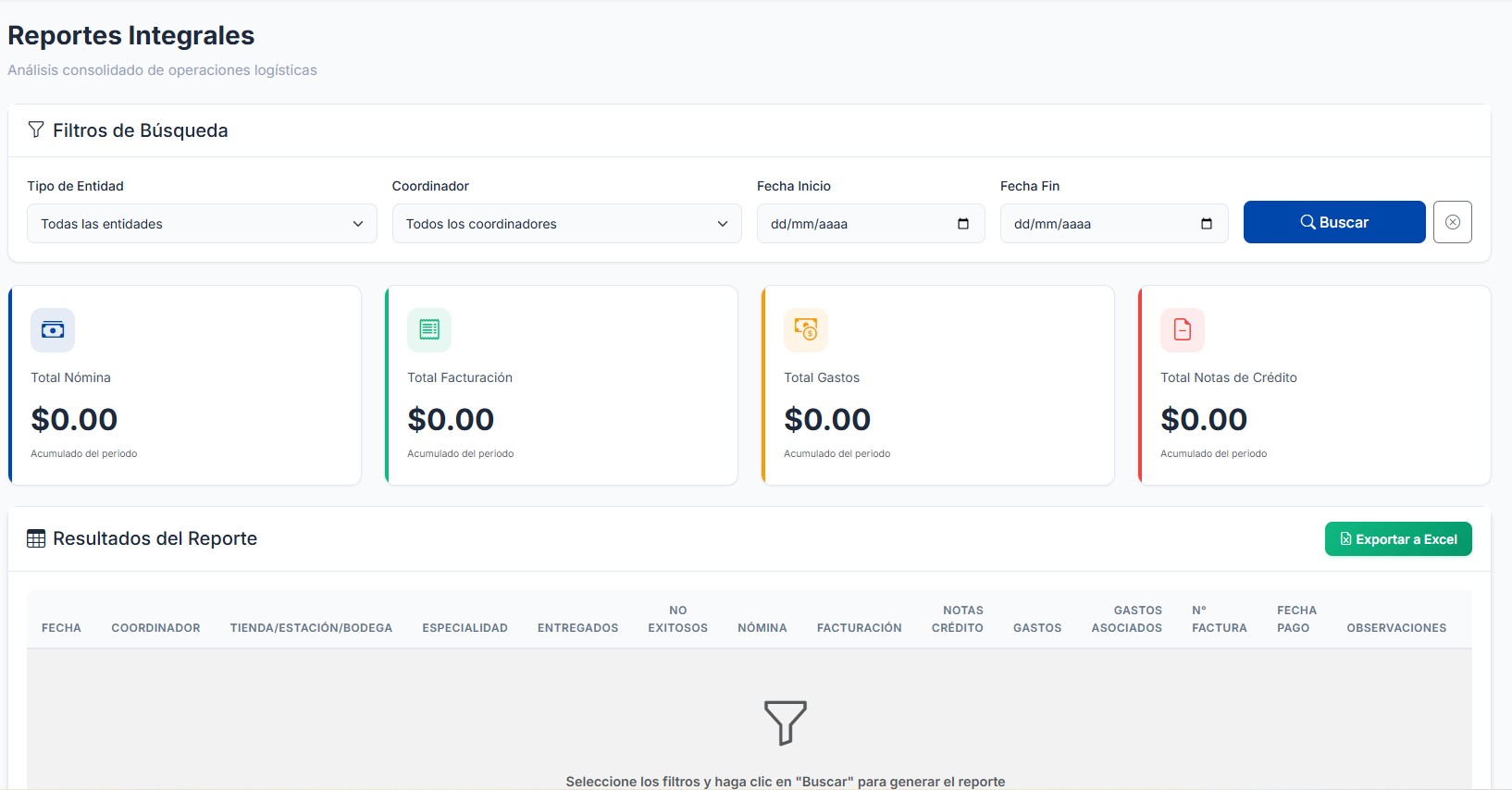
Task: Open the Coordinador dropdown
Action: pos(567,224)
